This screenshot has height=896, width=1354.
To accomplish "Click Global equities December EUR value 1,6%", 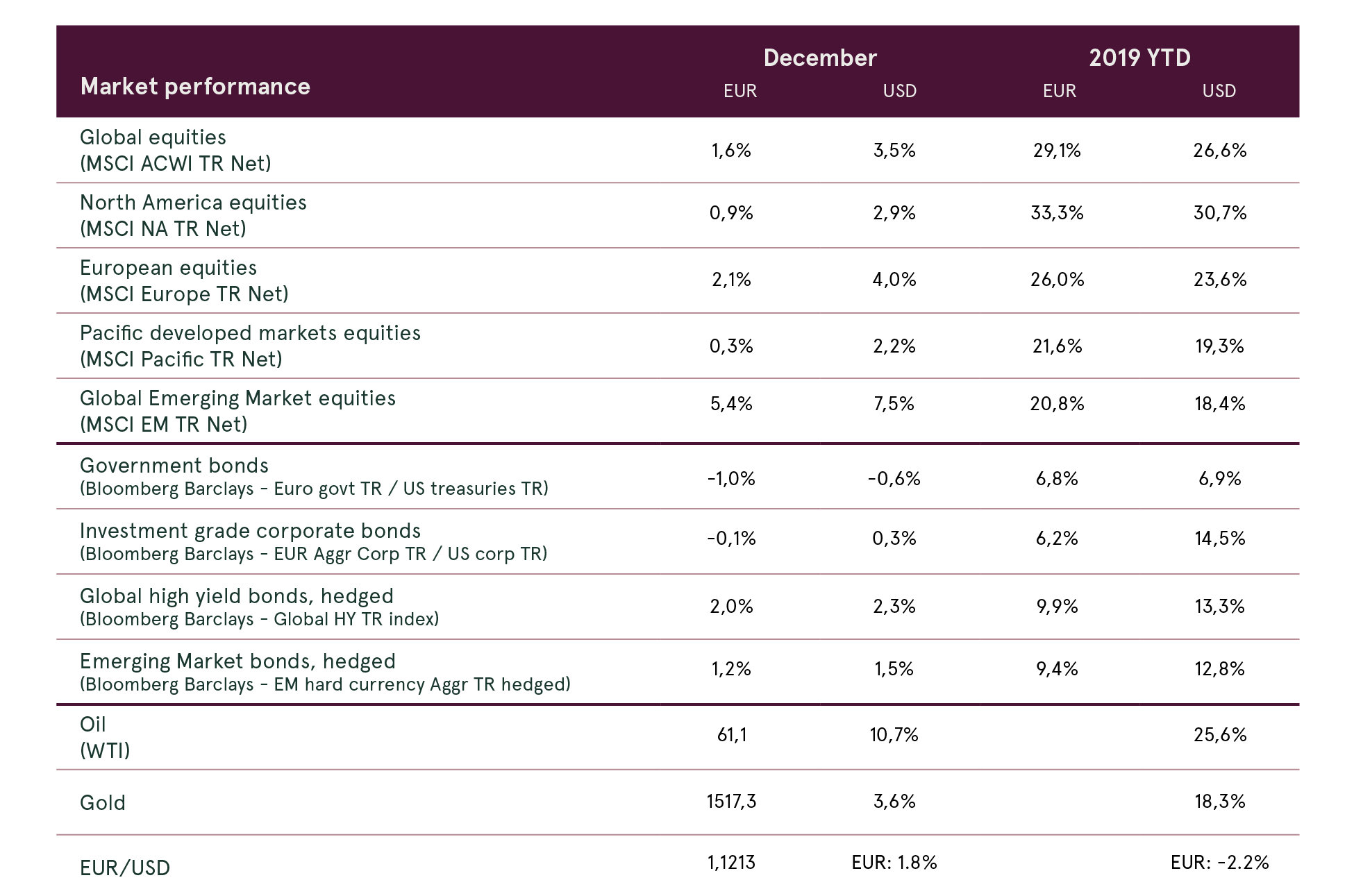I will click(731, 151).
